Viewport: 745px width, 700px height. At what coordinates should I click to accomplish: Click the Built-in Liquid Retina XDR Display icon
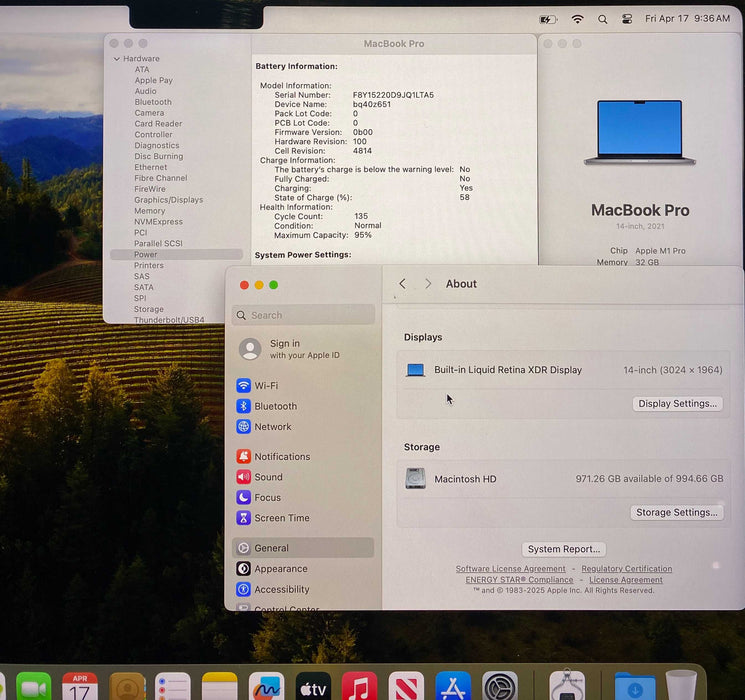tap(415, 370)
